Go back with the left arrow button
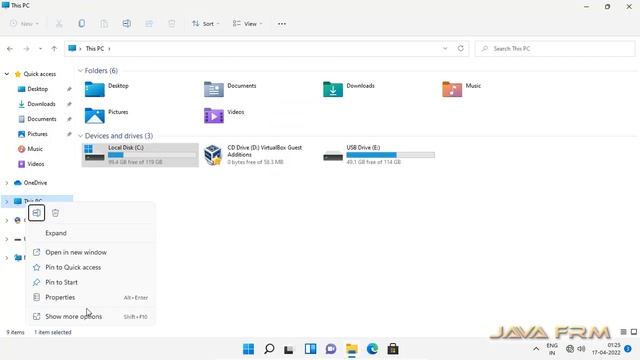Image resolution: width=640 pixels, height=360 pixels. click(x=10, y=49)
